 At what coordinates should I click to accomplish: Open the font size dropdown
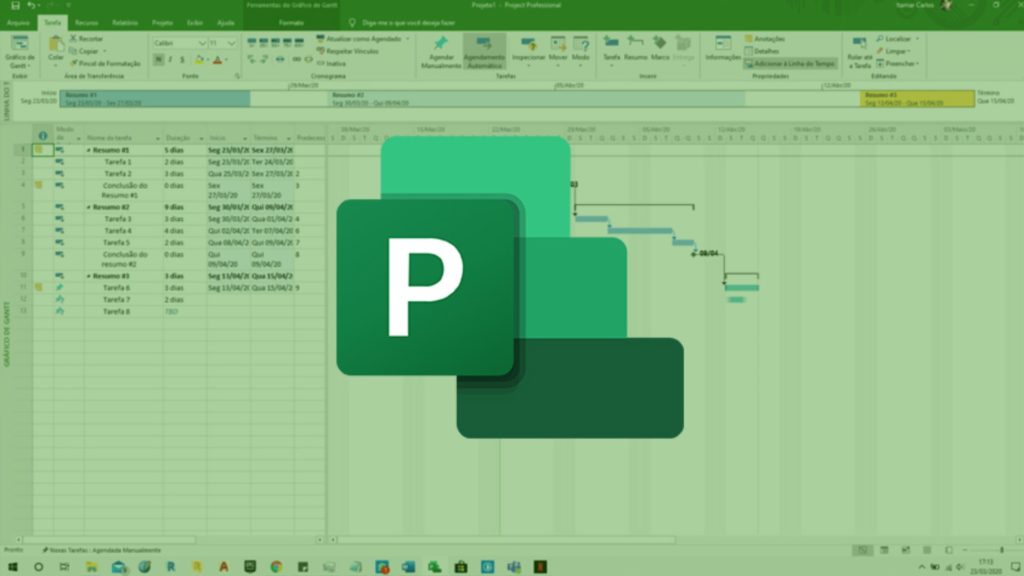(x=231, y=43)
